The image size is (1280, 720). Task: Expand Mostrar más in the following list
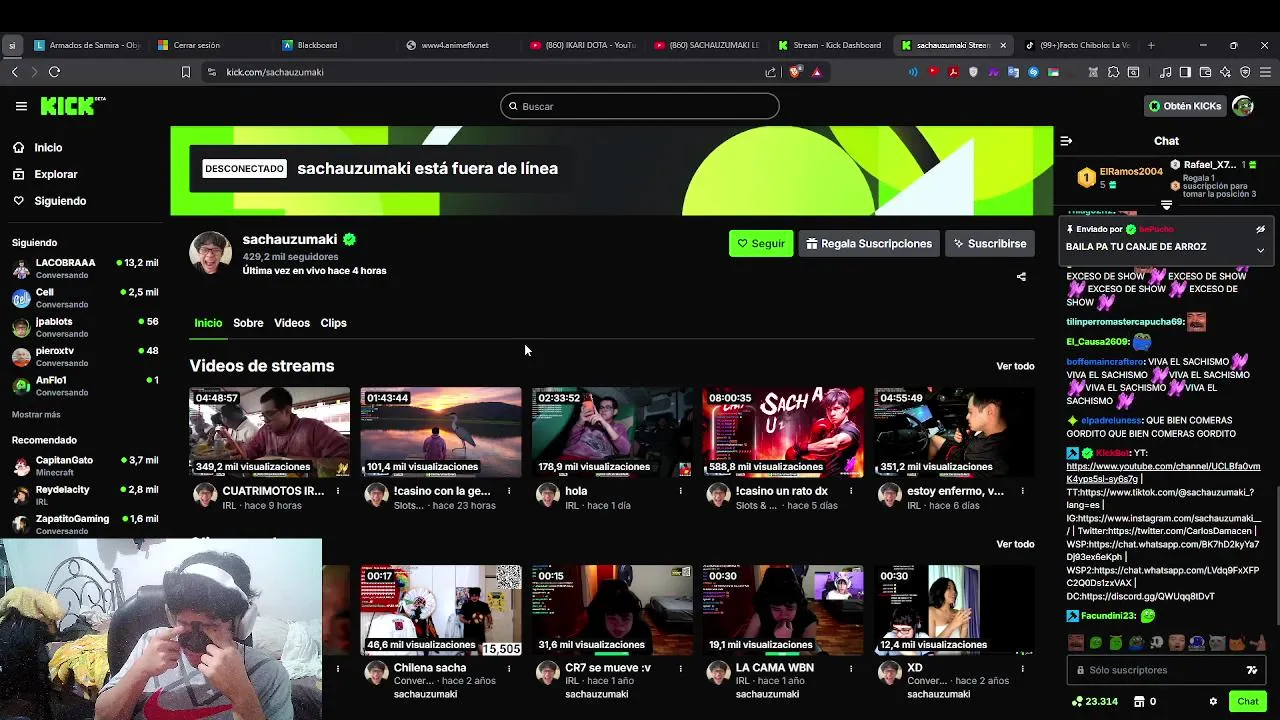tap(36, 415)
